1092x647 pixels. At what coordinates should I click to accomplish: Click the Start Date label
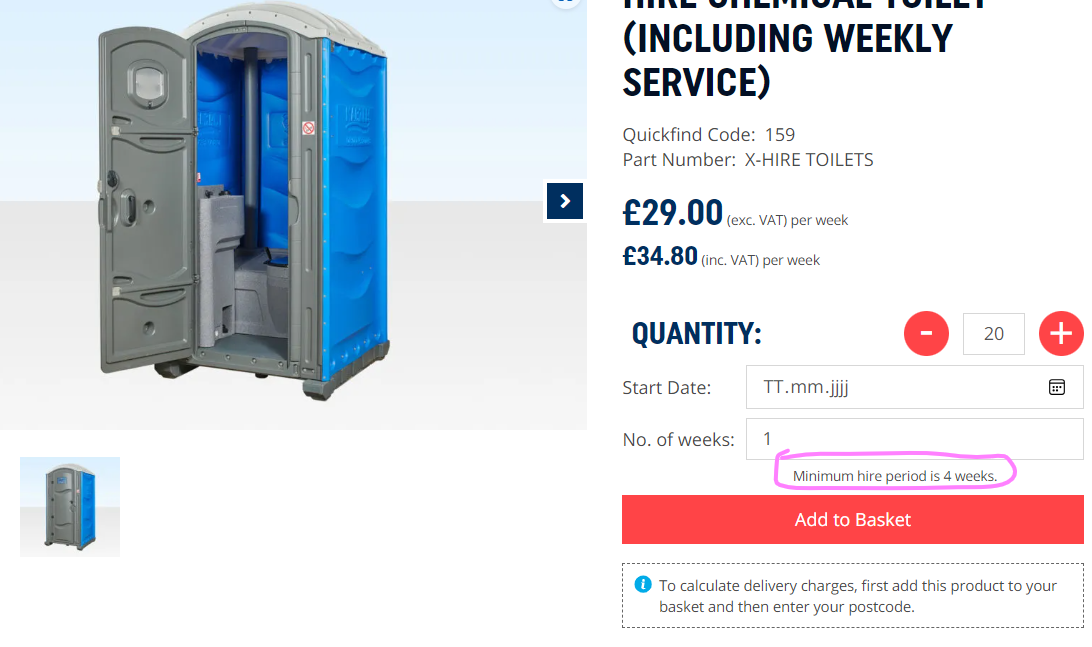click(x=666, y=388)
